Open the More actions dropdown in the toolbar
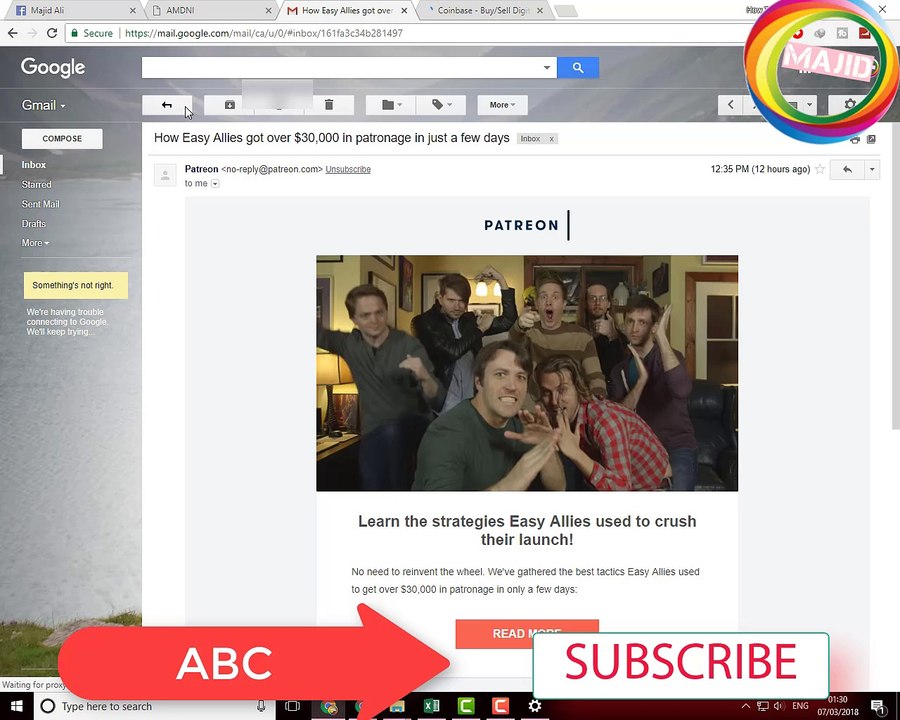 point(502,105)
